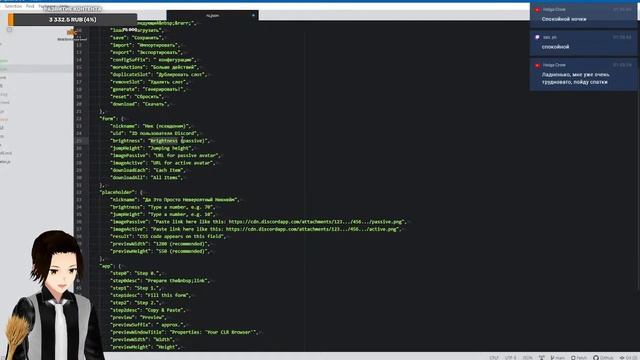This screenshot has width=640, height=360.
Task: Click the donation goal bar 3 332.5 RUB
Action: [73, 20]
